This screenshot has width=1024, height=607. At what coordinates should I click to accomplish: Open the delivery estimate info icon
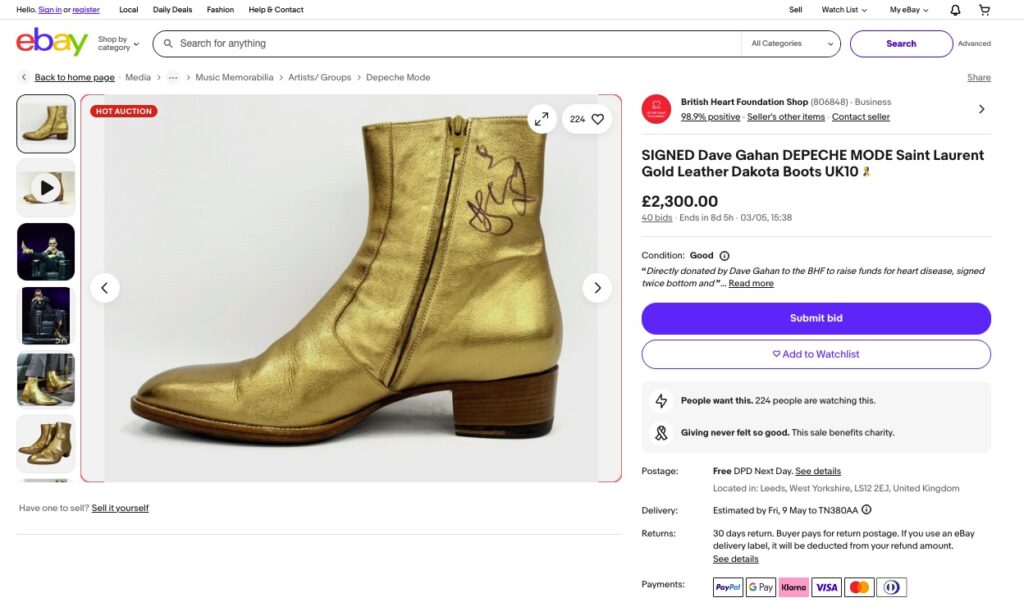(x=866, y=510)
